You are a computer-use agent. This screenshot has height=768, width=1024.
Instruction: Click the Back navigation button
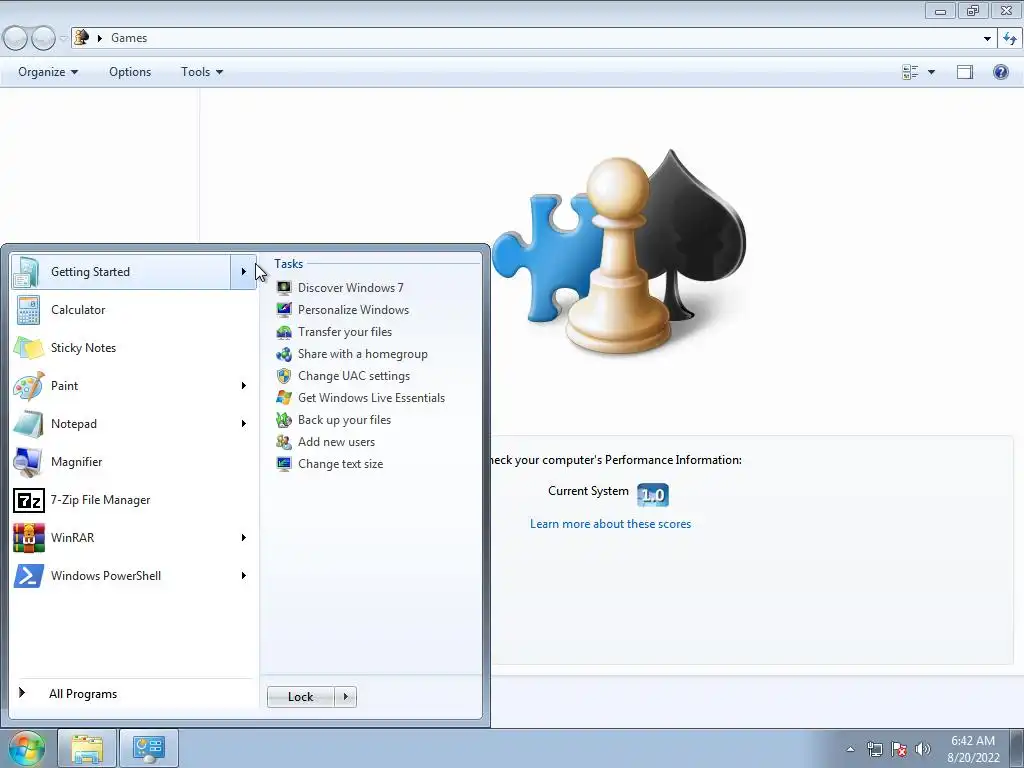(x=15, y=39)
